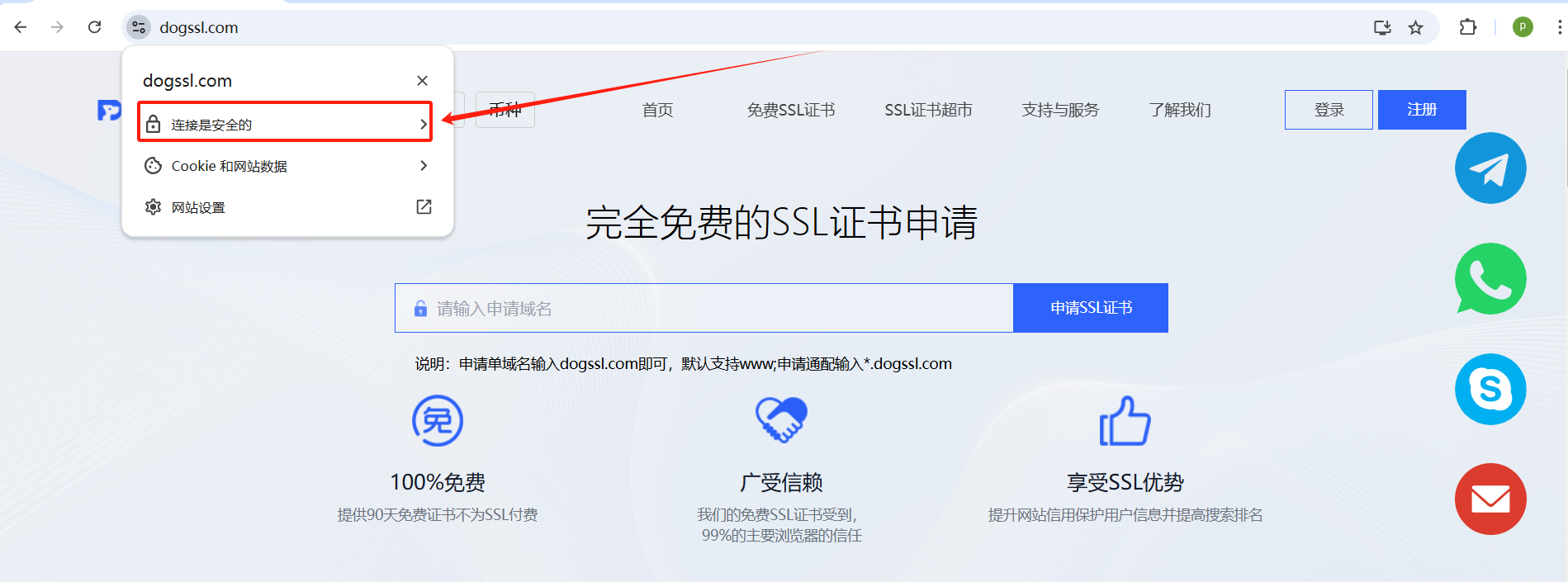Viewport: 1568px width, 582px height.
Task: Click the blue lock icon in domain field
Action: coord(420,309)
